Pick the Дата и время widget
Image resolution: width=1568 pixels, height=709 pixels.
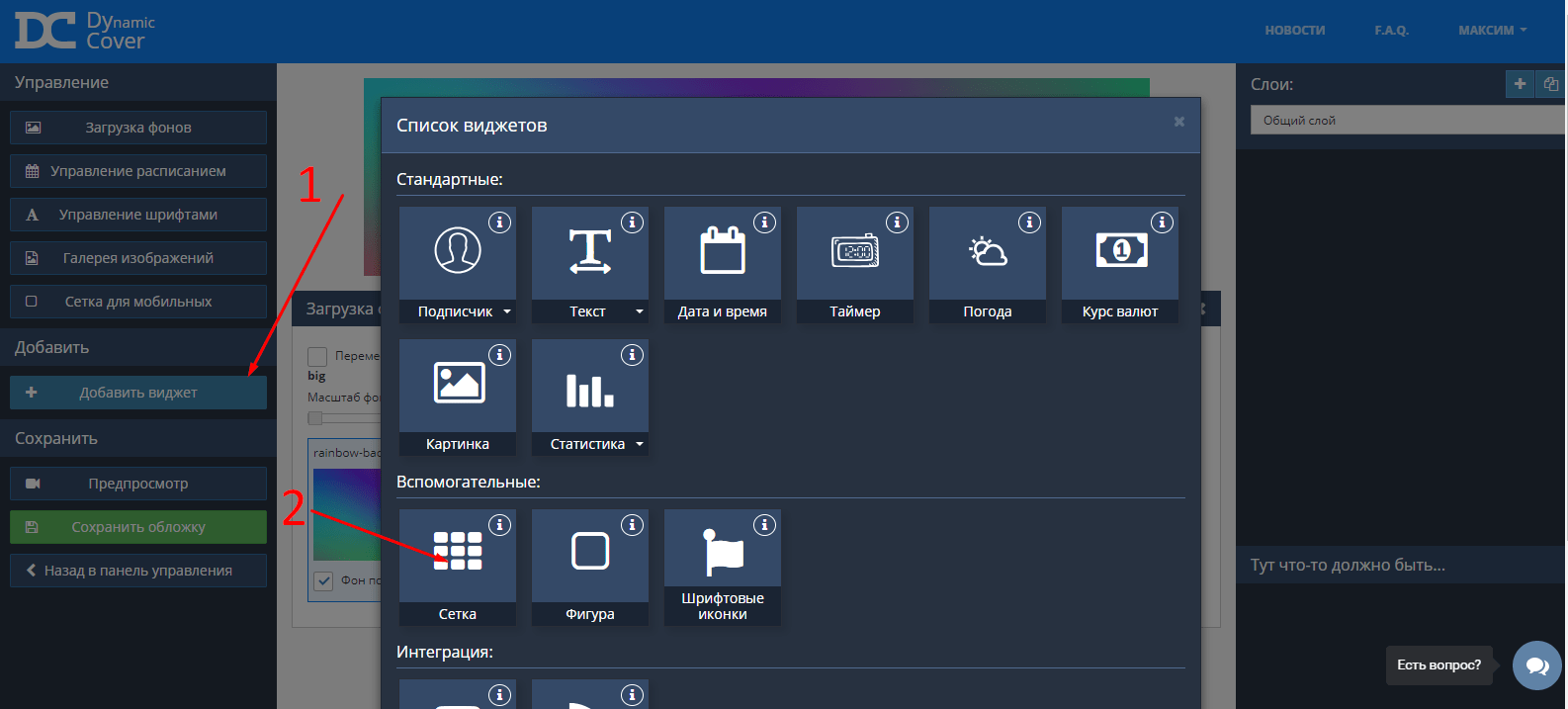click(x=722, y=253)
